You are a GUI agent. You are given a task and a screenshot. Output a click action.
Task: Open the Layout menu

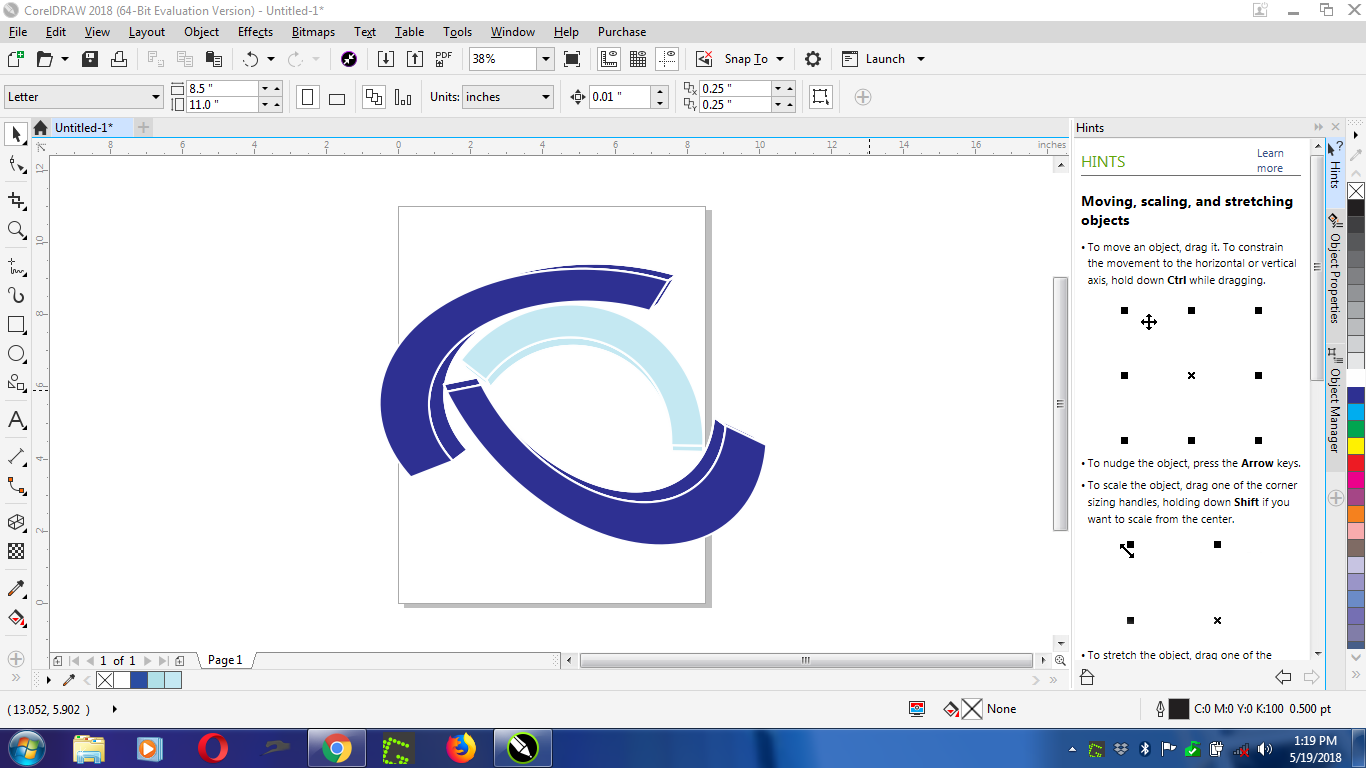147,32
